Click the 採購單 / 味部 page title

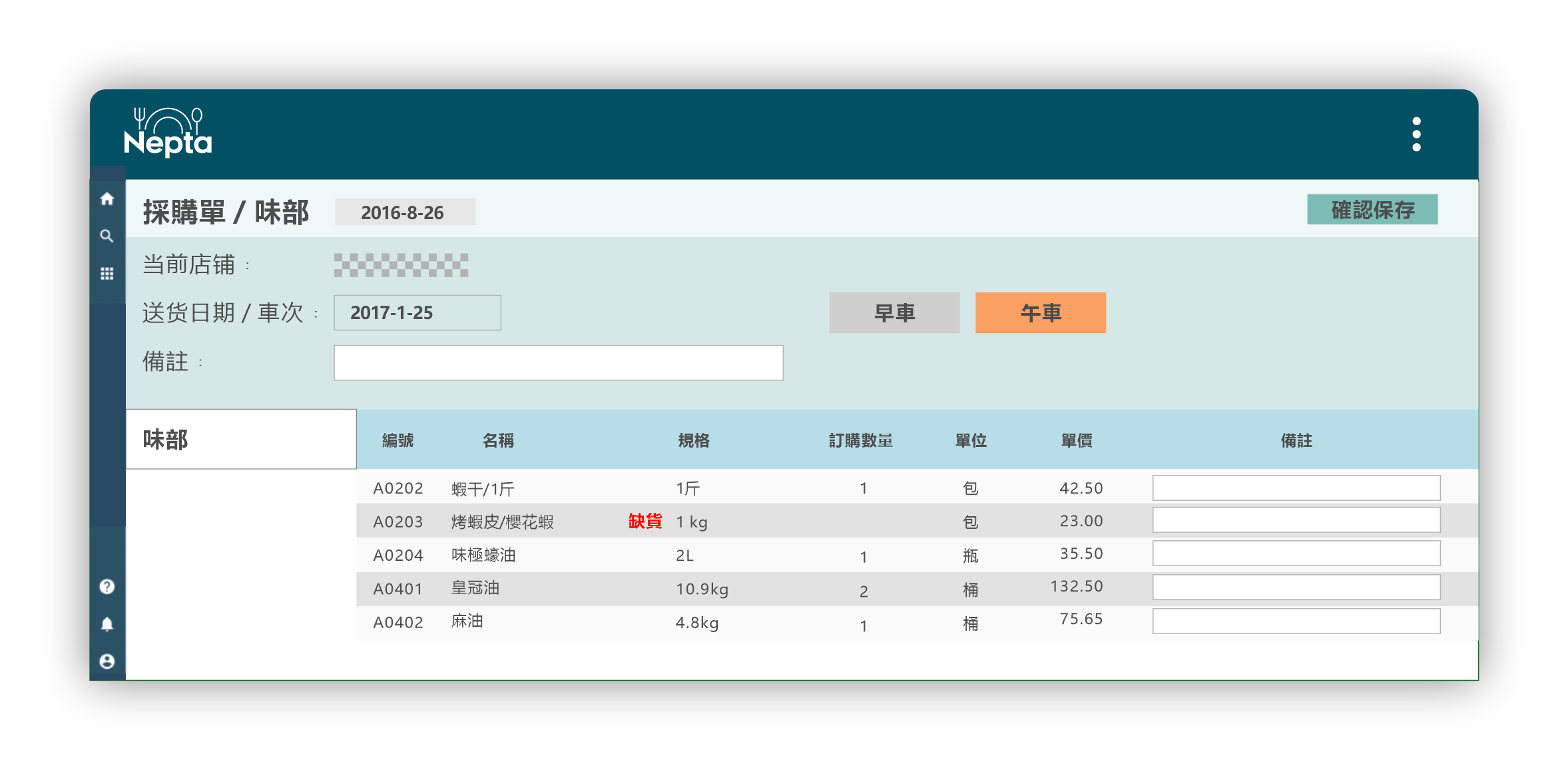tap(225, 212)
